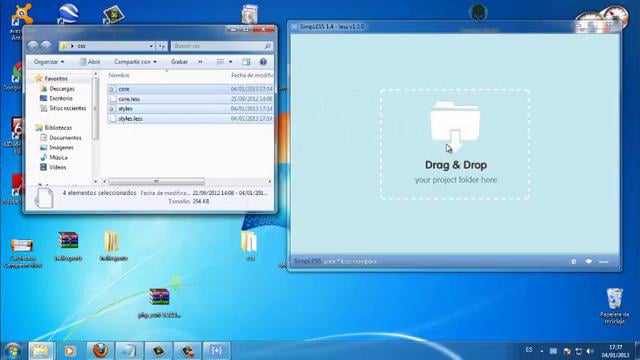The width and height of the screenshot is (640, 360).
Task: Click the change view icon in Explorer toolbar
Action: pos(220,62)
